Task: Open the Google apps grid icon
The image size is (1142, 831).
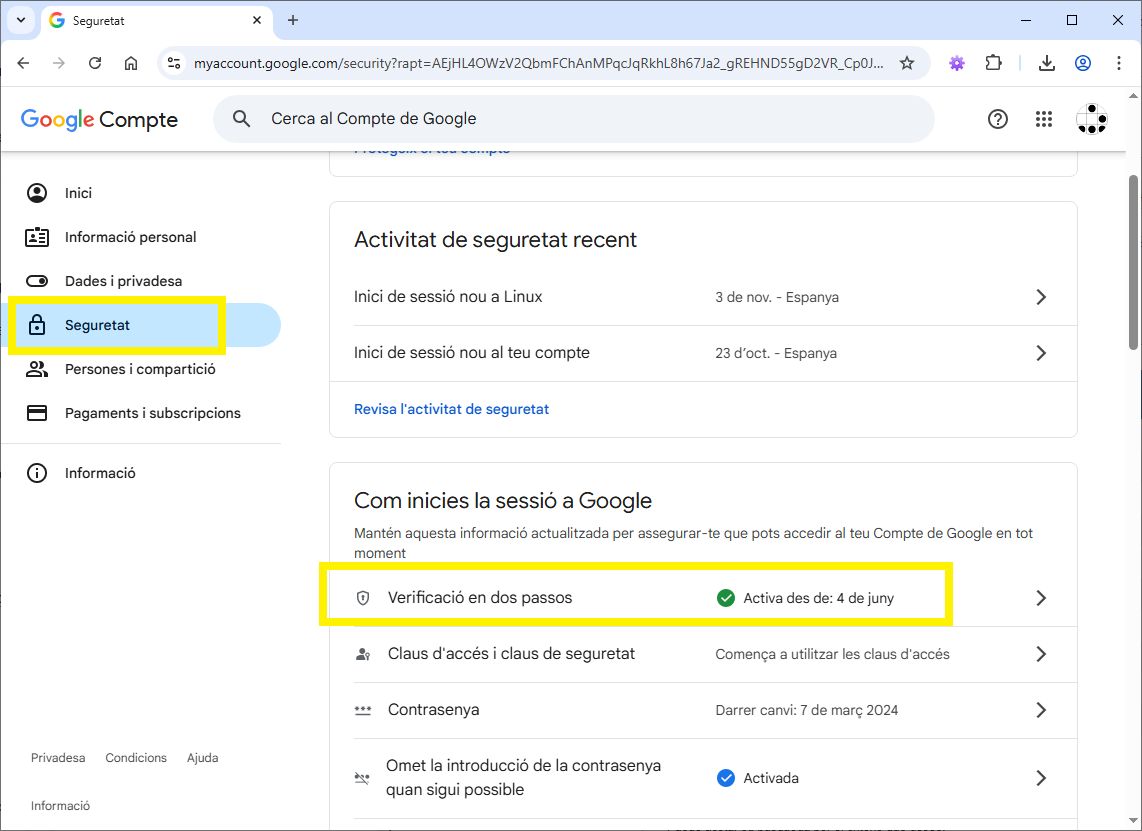Action: coord(1044,119)
